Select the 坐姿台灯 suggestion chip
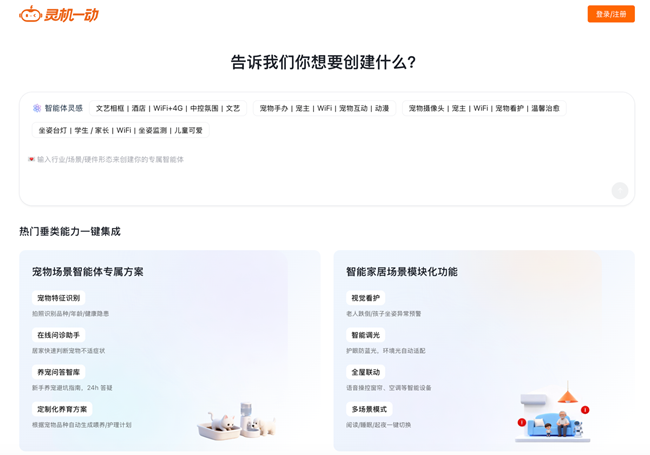Screen dimensions: 650x455 click(120, 130)
